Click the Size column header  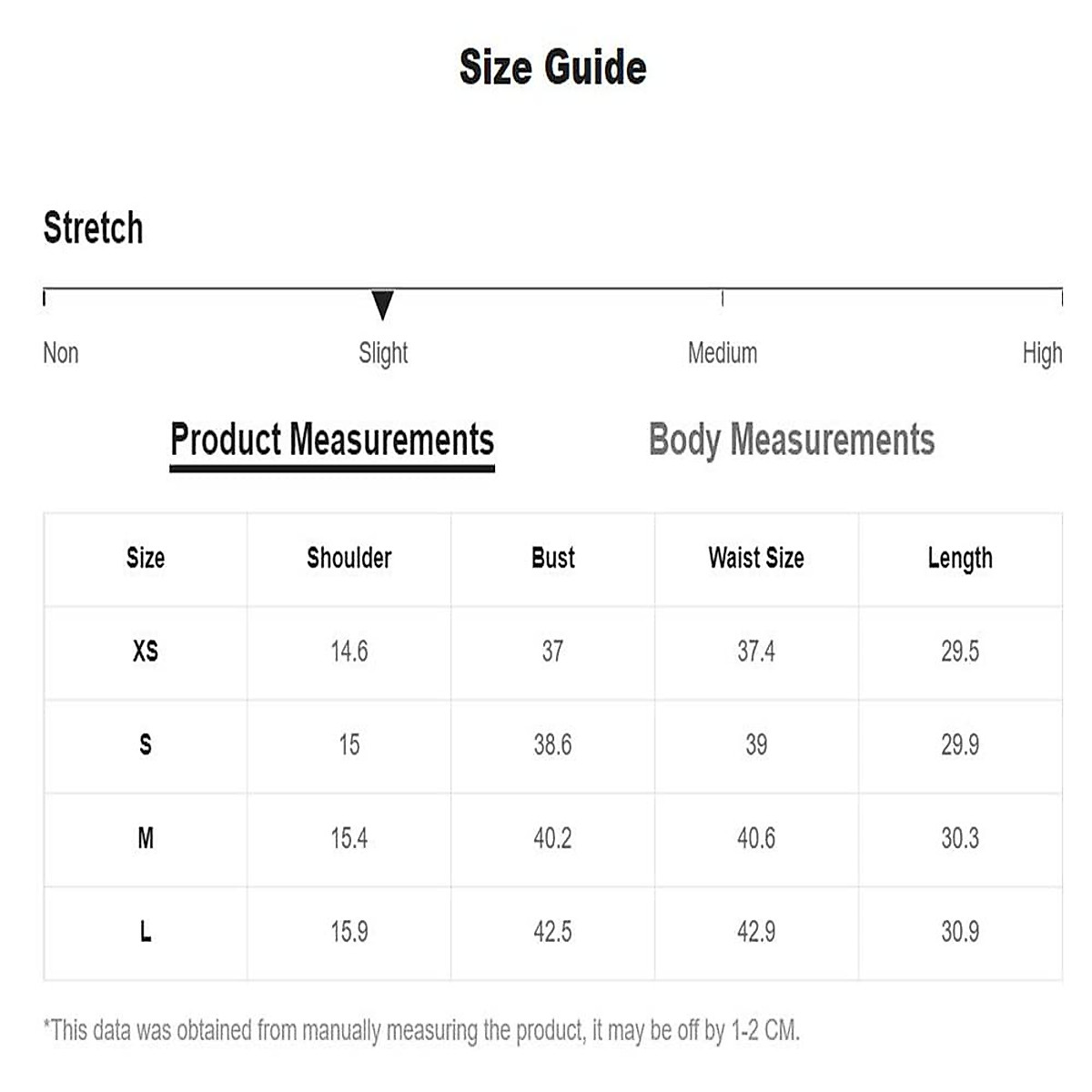coord(146,558)
